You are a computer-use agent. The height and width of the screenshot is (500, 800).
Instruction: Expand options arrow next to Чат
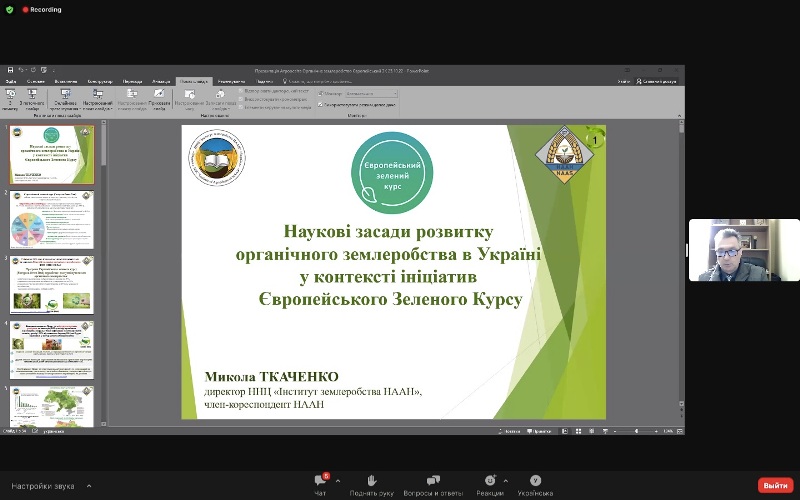coord(338,481)
